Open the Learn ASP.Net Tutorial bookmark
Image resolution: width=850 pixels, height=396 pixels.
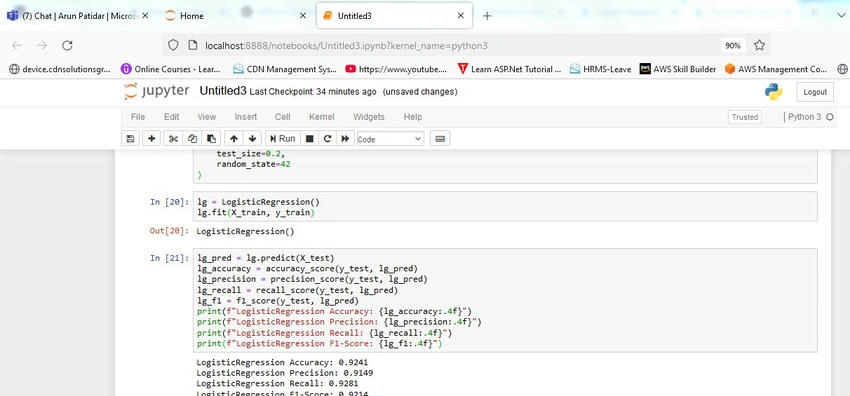point(509,69)
